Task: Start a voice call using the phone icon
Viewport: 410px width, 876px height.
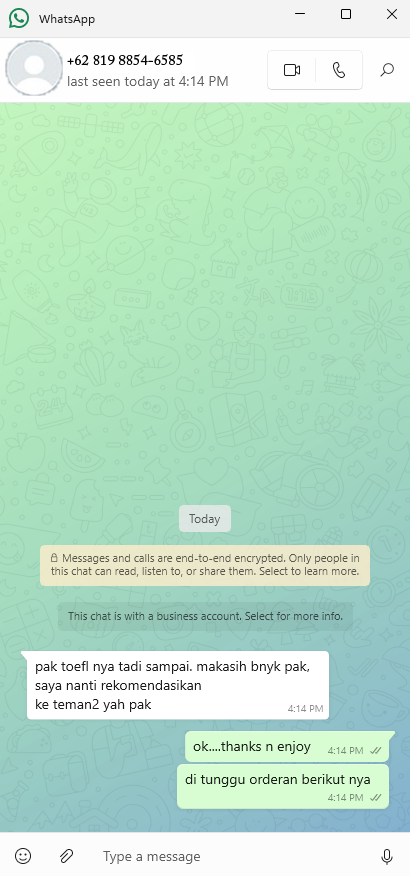Action: (339, 70)
